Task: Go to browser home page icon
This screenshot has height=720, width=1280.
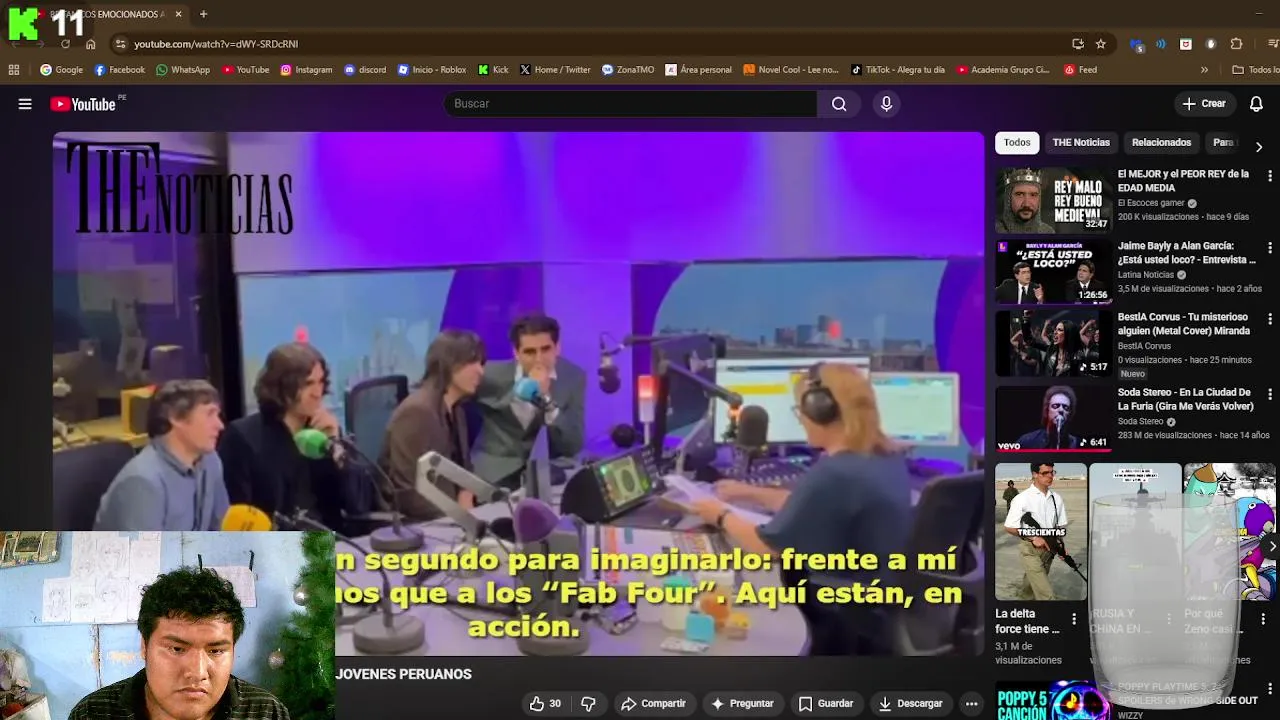Action: (x=90, y=44)
